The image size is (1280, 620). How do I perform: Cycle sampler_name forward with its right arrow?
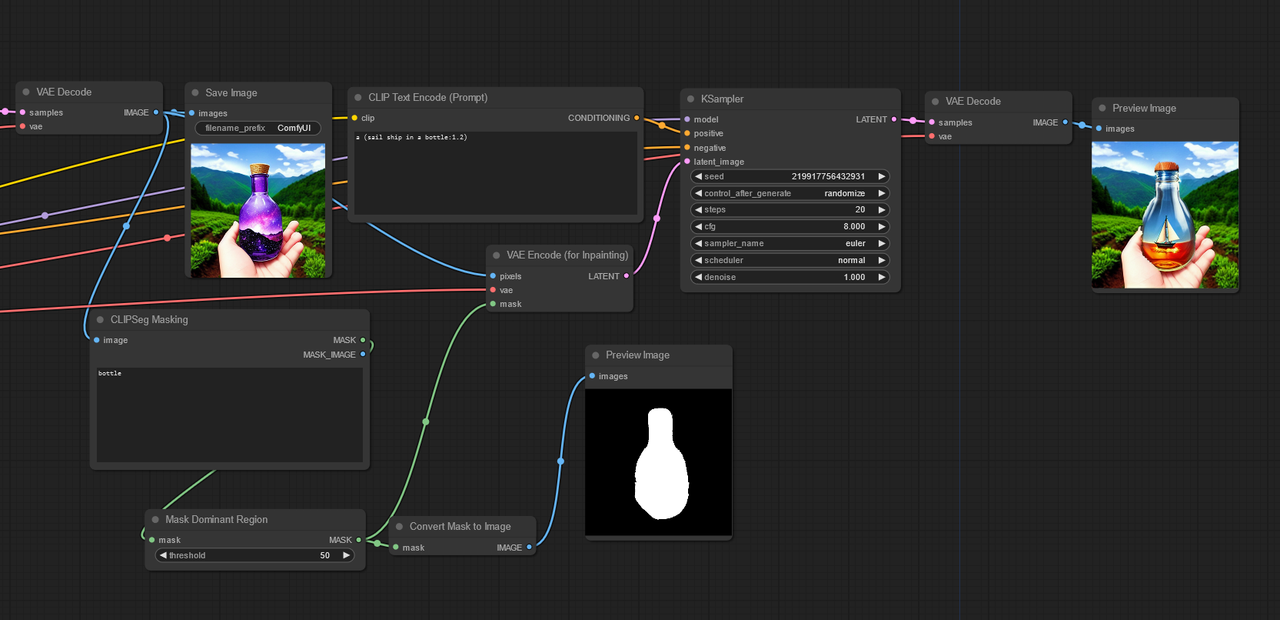point(882,243)
